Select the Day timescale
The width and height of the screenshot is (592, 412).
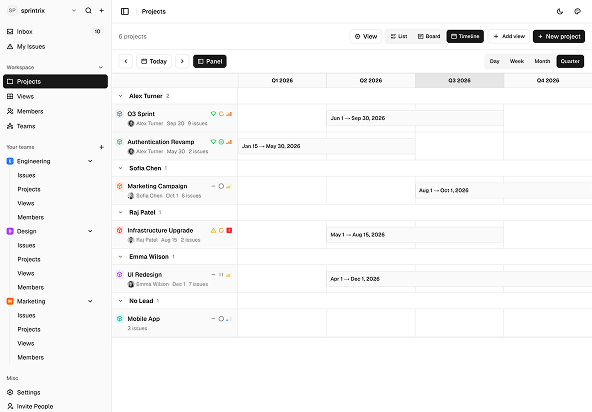pos(495,61)
